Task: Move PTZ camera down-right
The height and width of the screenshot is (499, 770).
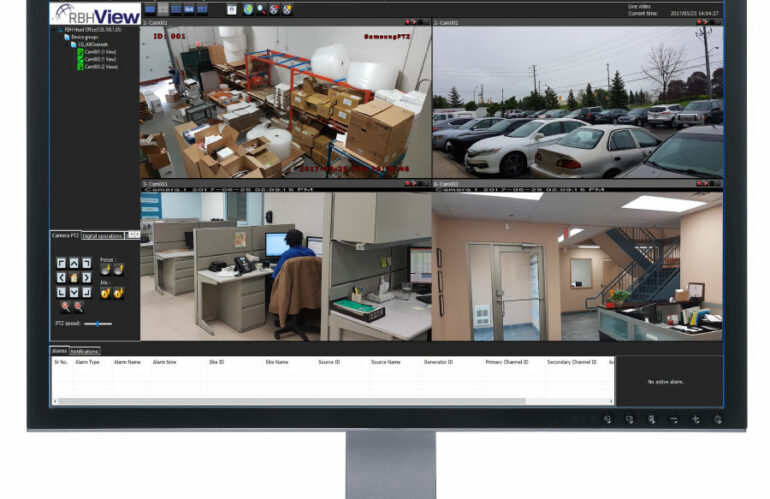Action: (x=86, y=293)
